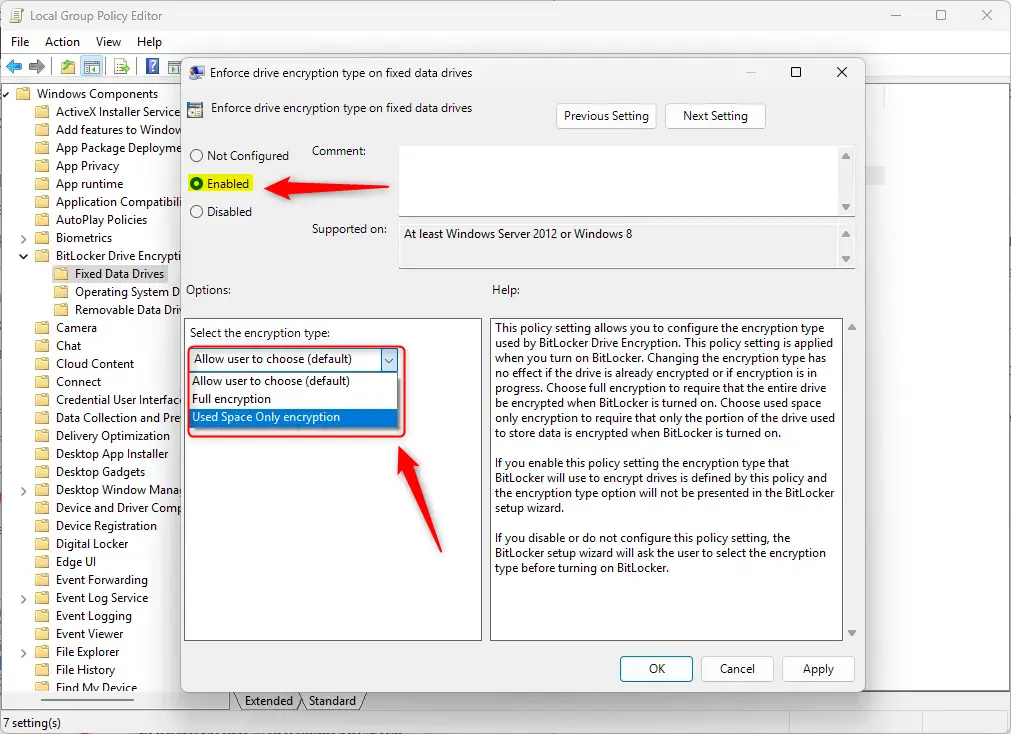Expand the Event Log Service node

[23, 599]
